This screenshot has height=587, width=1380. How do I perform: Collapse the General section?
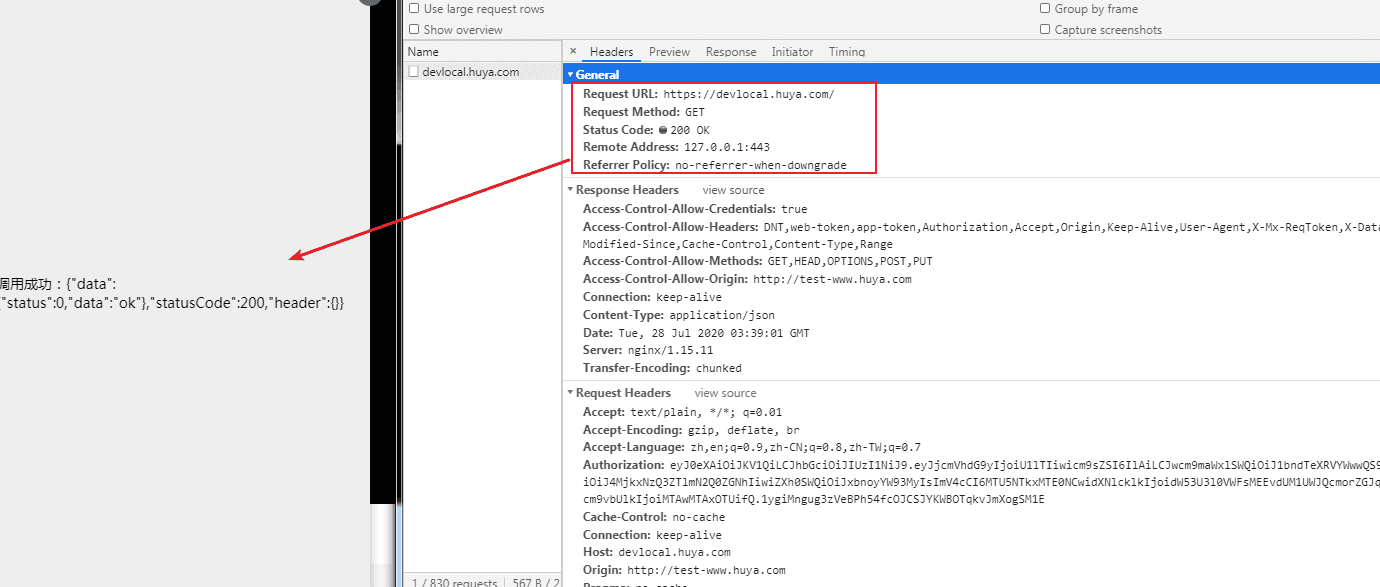pos(570,75)
